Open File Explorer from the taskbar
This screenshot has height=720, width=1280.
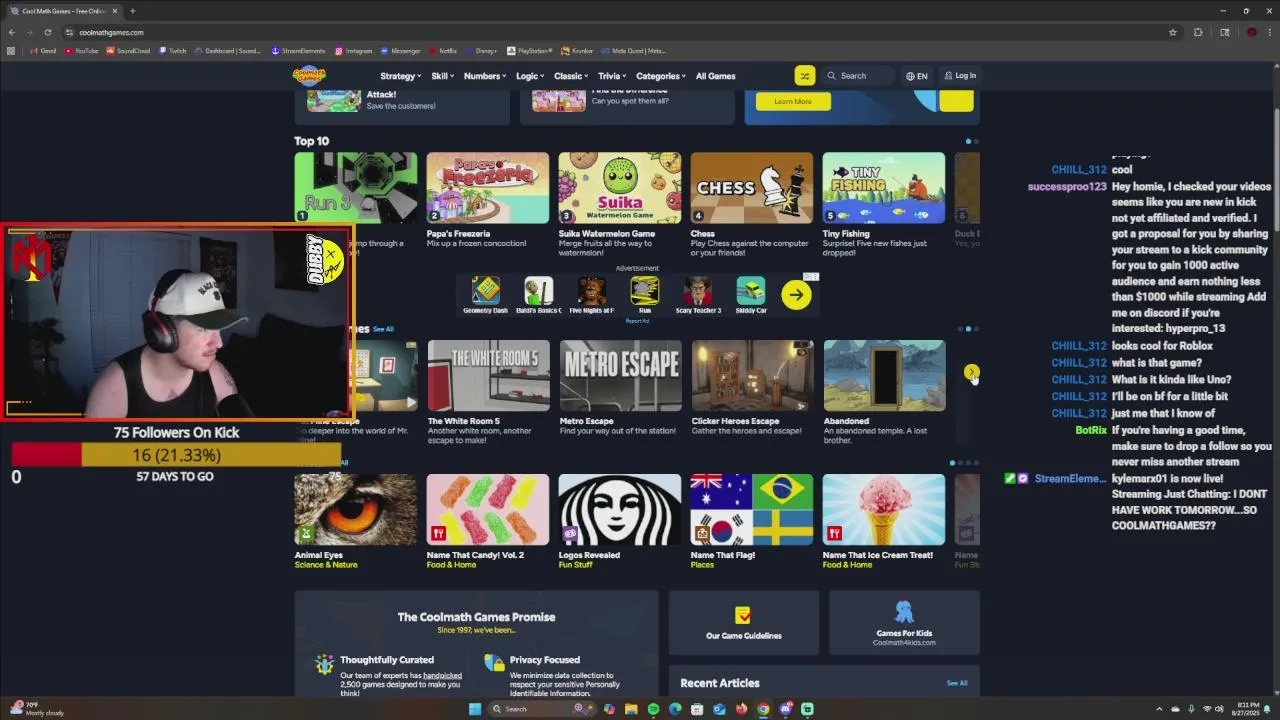click(631, 709)
